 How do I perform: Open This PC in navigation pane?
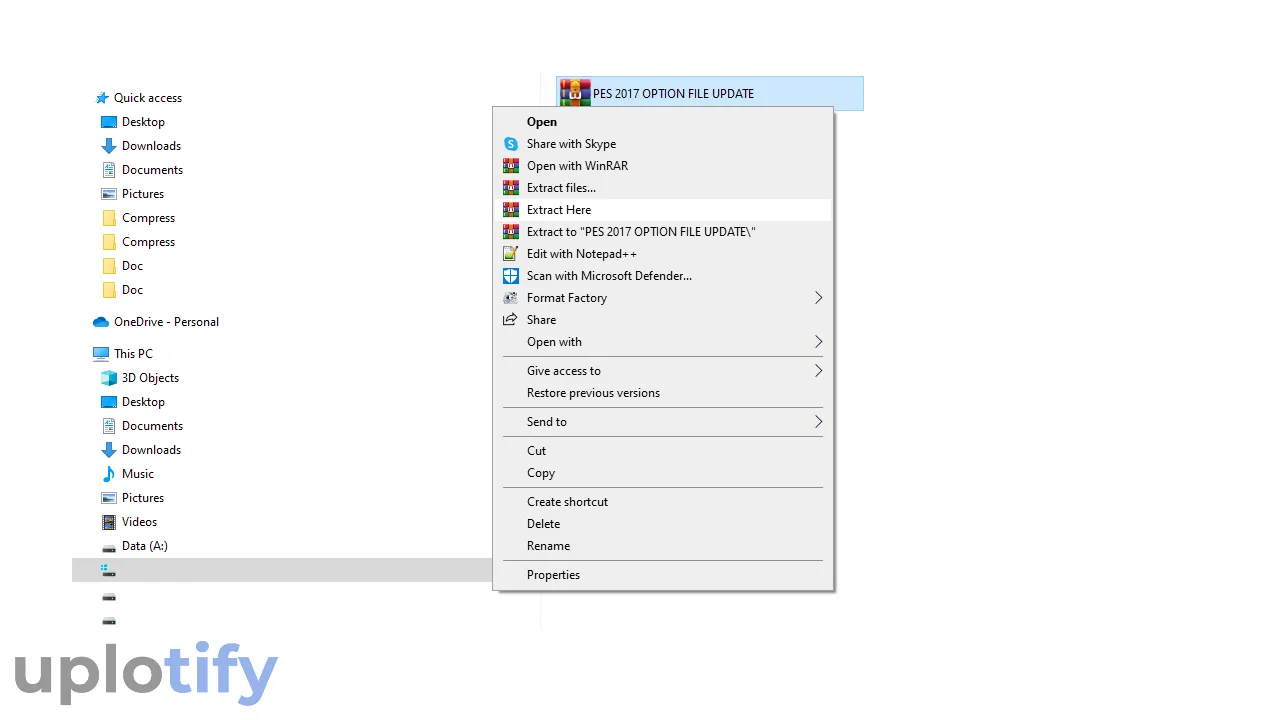click(x=133, y=354)
